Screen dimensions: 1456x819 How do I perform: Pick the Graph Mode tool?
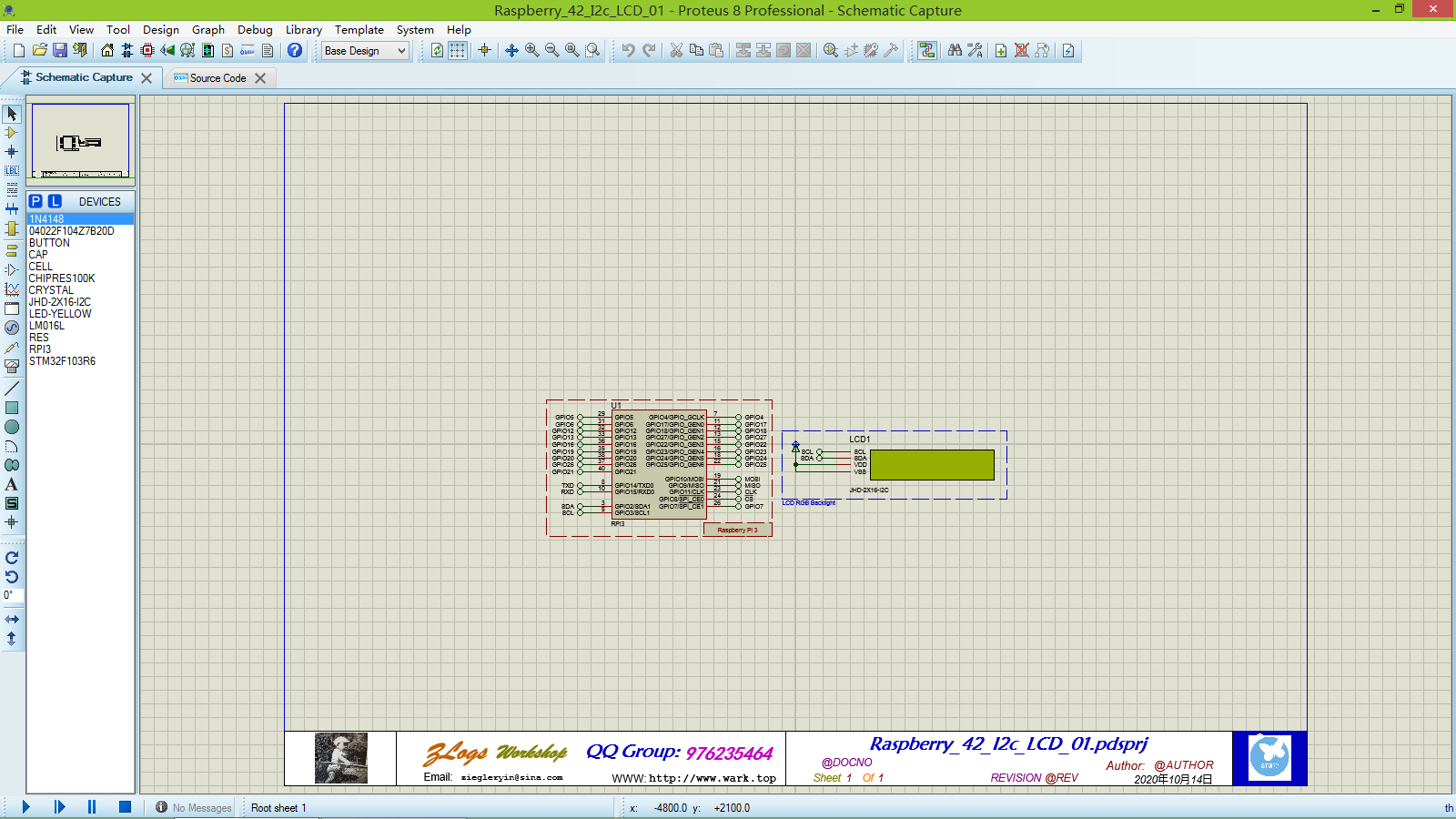click(12, 288)
